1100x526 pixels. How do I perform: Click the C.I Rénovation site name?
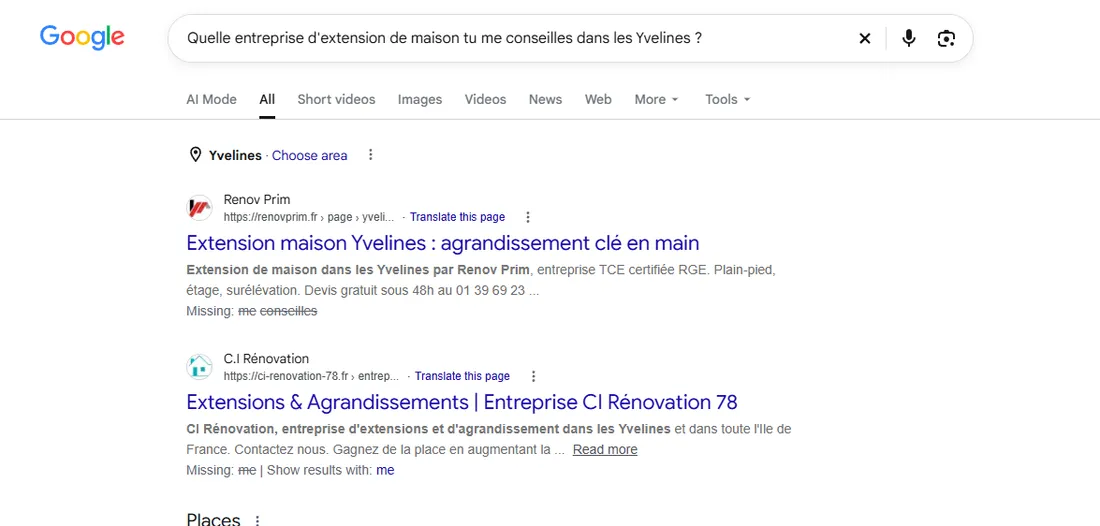[266, 358]
